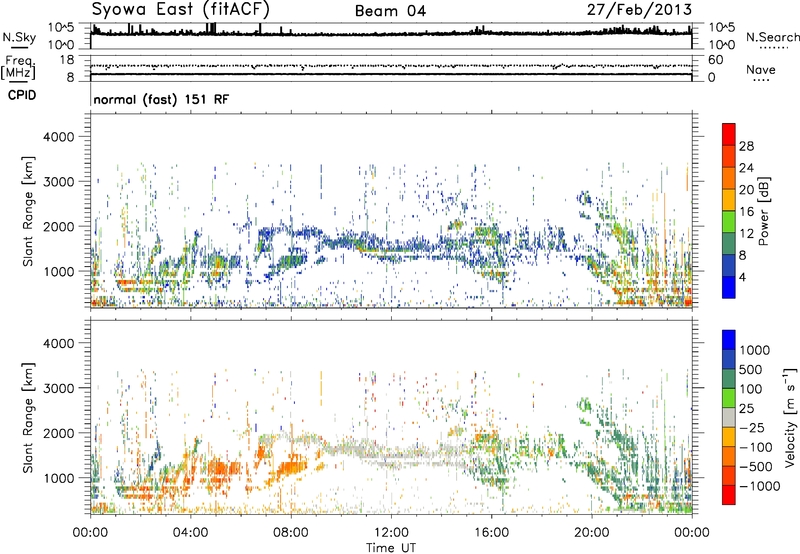Click the frequency axis value '18'
This screenshot has width=800, height=554.
pos(67,60)
